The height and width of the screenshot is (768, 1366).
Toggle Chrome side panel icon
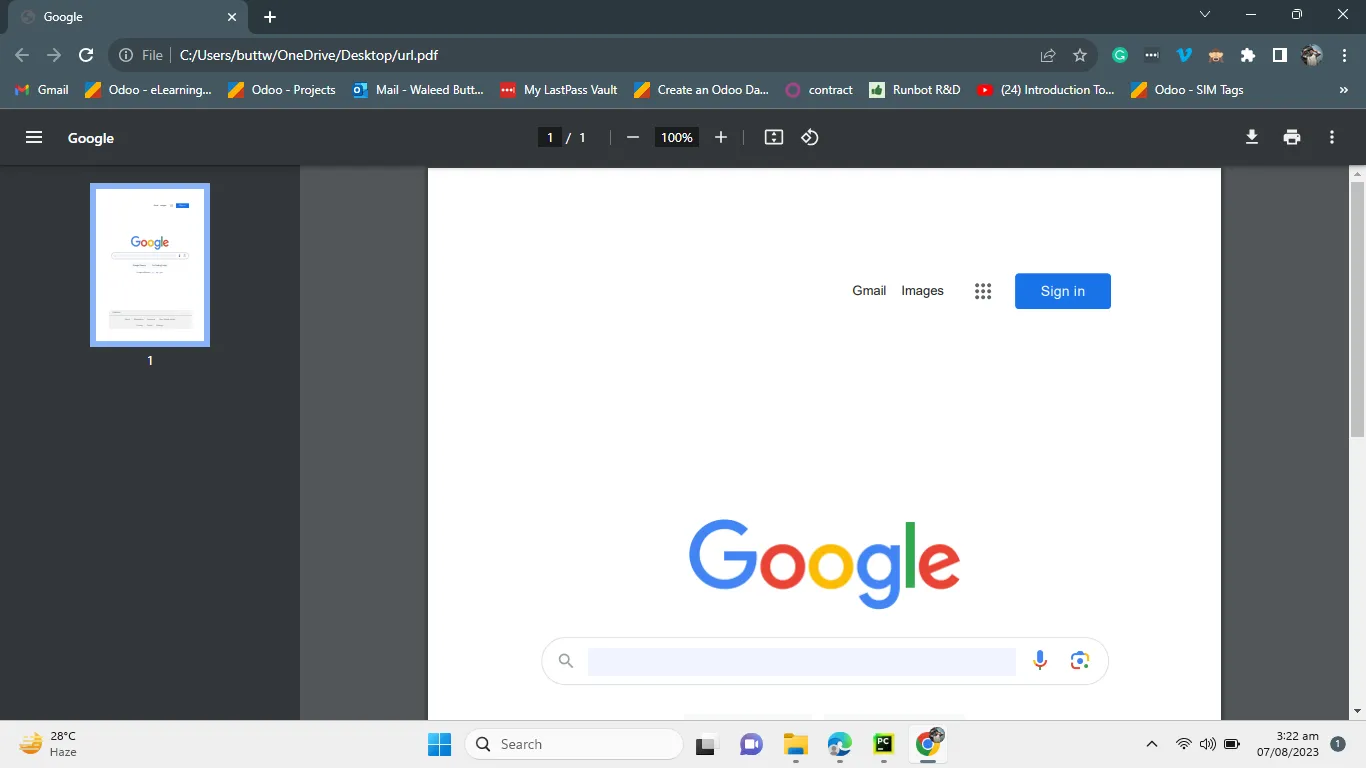point(1280,56)
